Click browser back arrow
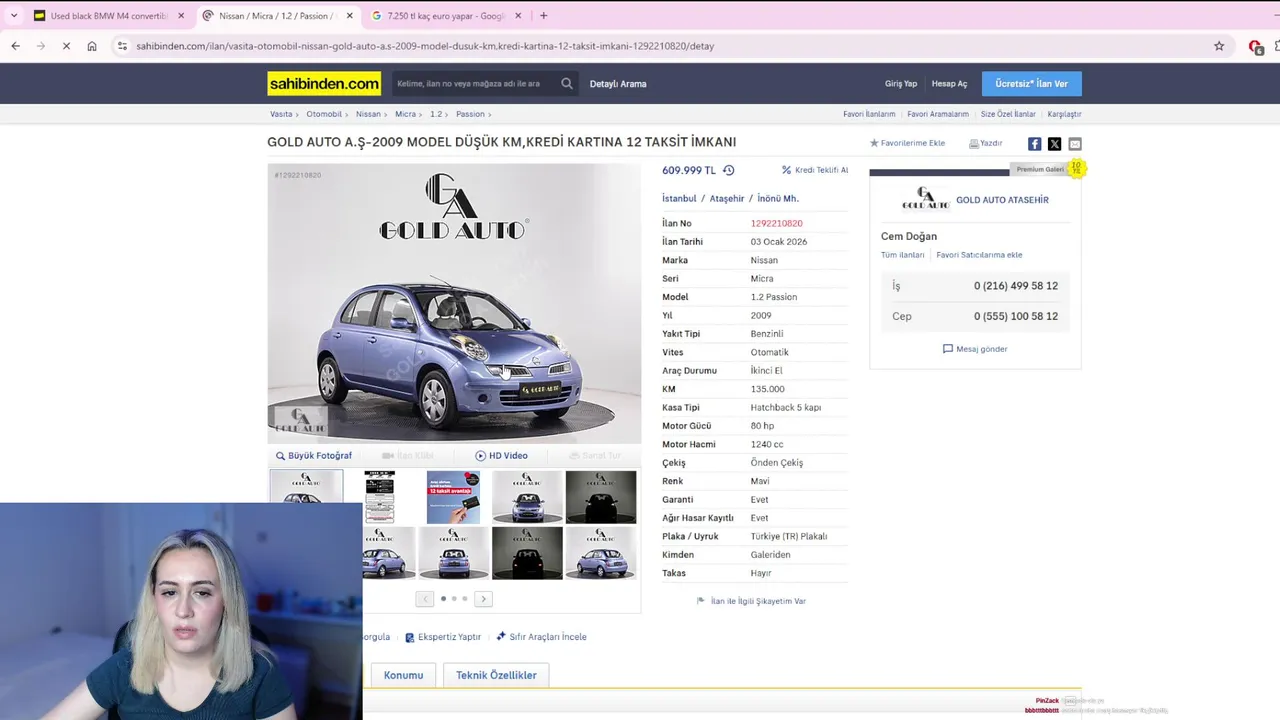Viewport: 1280px width, 720px height. point(15,46)
